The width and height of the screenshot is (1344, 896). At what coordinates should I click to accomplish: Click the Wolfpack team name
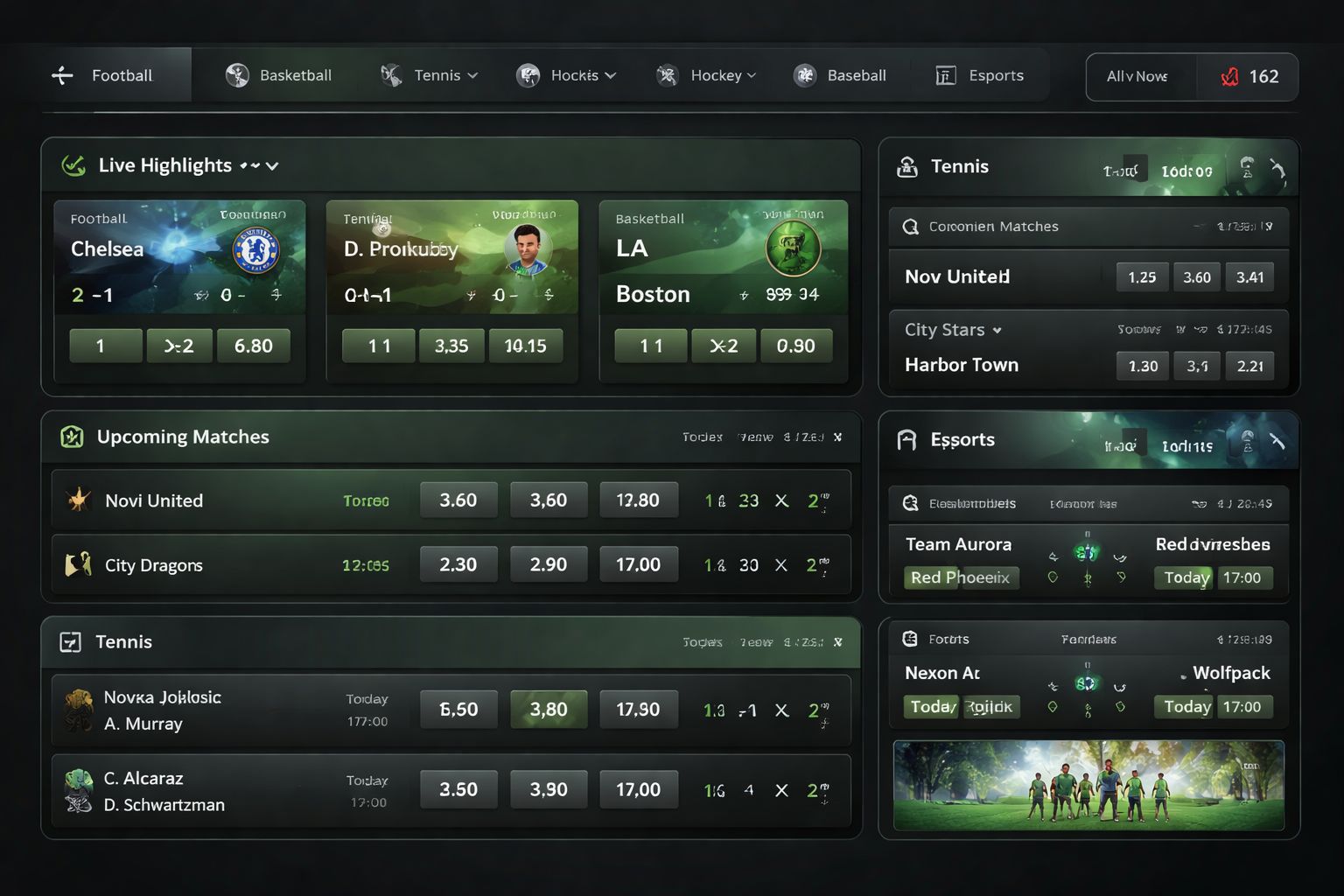point(1231,673)
